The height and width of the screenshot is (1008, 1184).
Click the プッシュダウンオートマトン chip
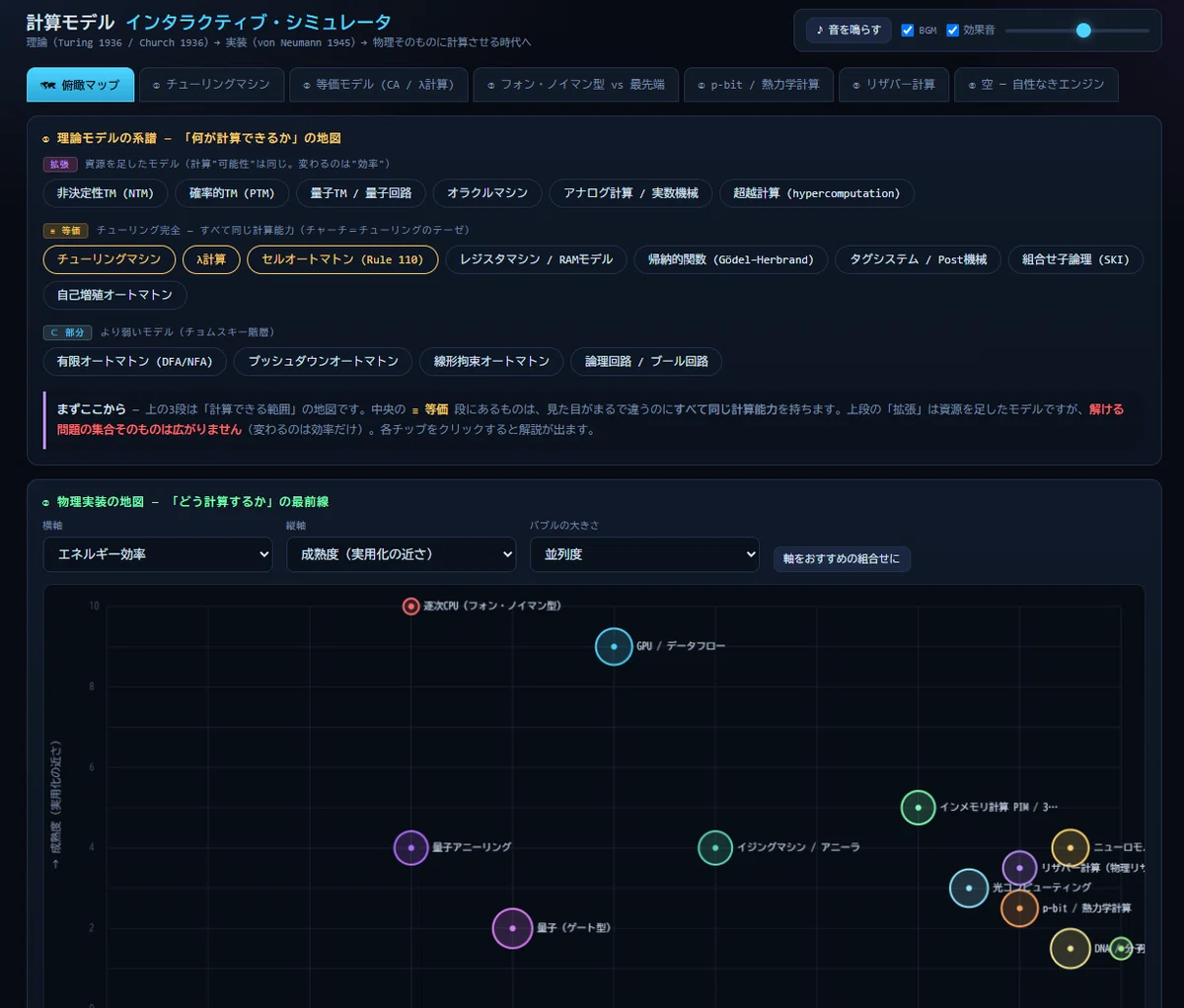324,361
